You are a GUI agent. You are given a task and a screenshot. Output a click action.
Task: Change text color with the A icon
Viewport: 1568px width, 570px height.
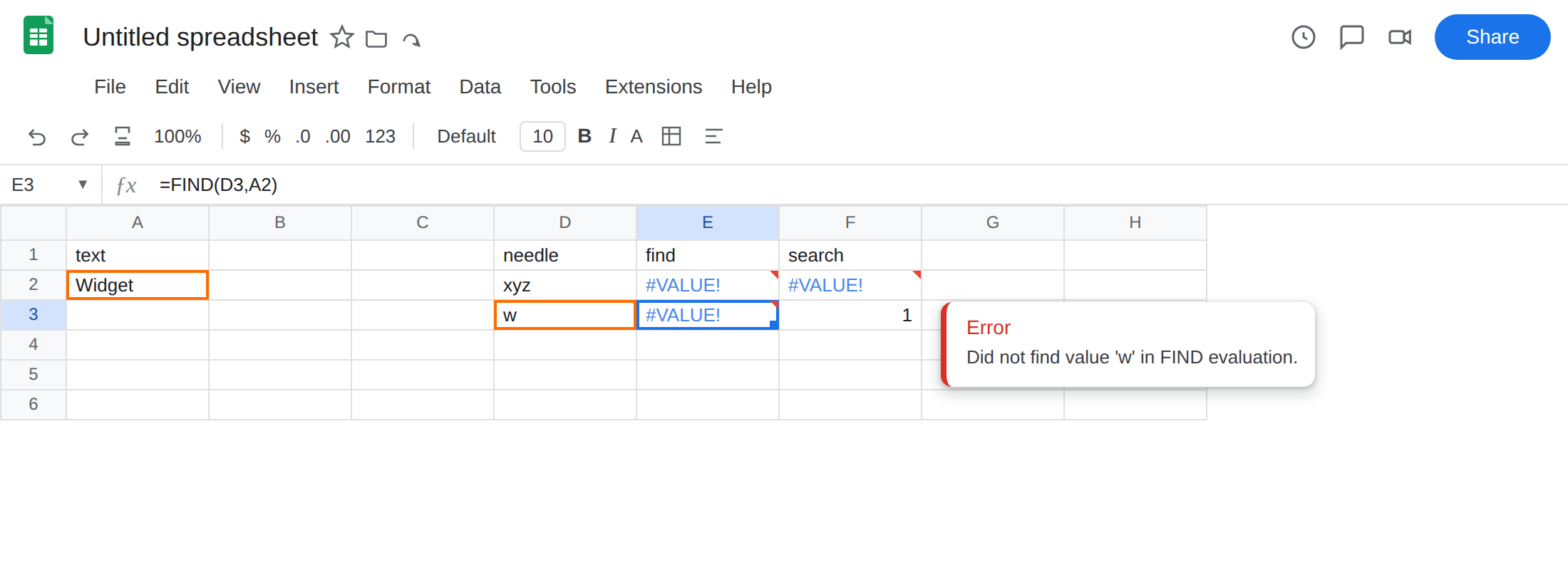pyautogui.click(x=636, y=136)
